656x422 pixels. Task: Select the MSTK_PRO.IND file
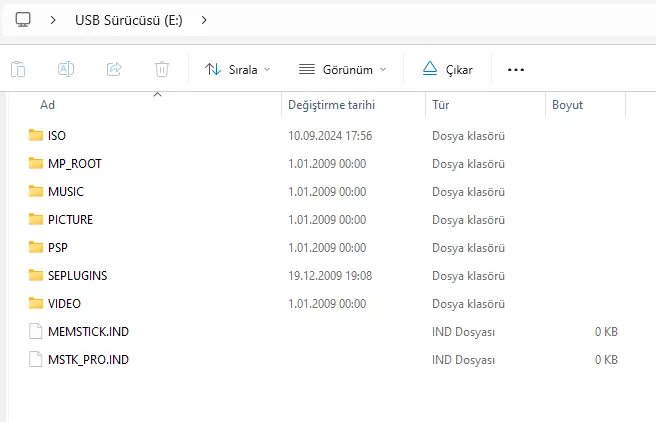click(88, 359)
